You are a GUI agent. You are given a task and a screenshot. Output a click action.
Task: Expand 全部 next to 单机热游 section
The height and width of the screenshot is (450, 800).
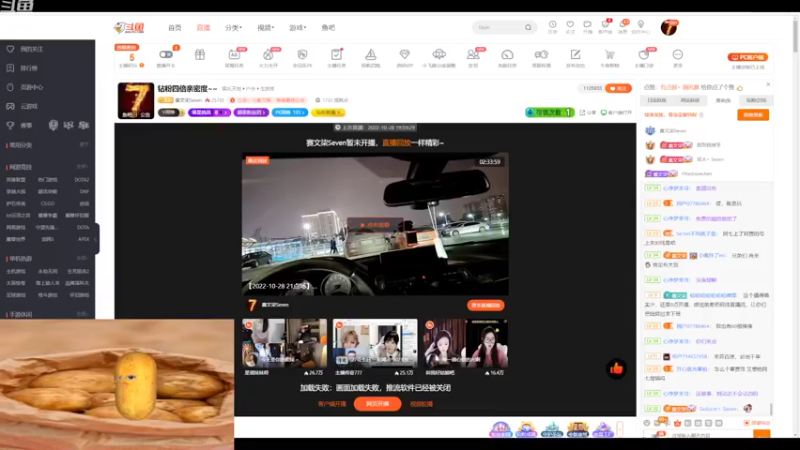pos(82,259)
